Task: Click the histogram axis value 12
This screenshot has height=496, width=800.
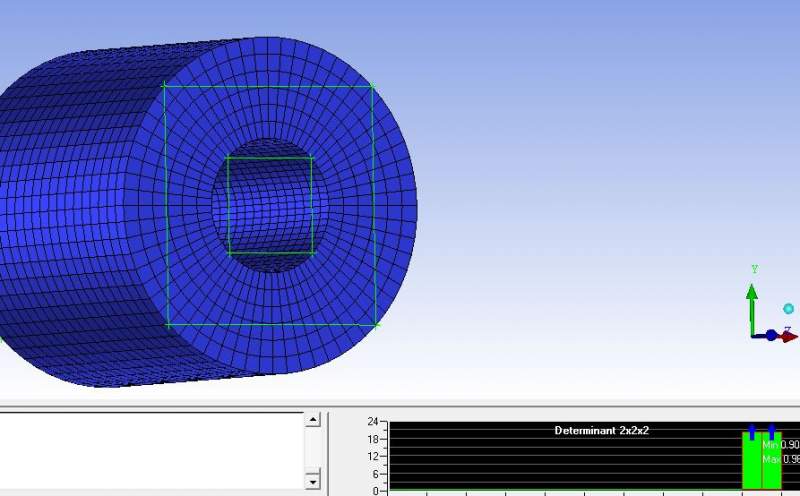Action: [372, 456]
